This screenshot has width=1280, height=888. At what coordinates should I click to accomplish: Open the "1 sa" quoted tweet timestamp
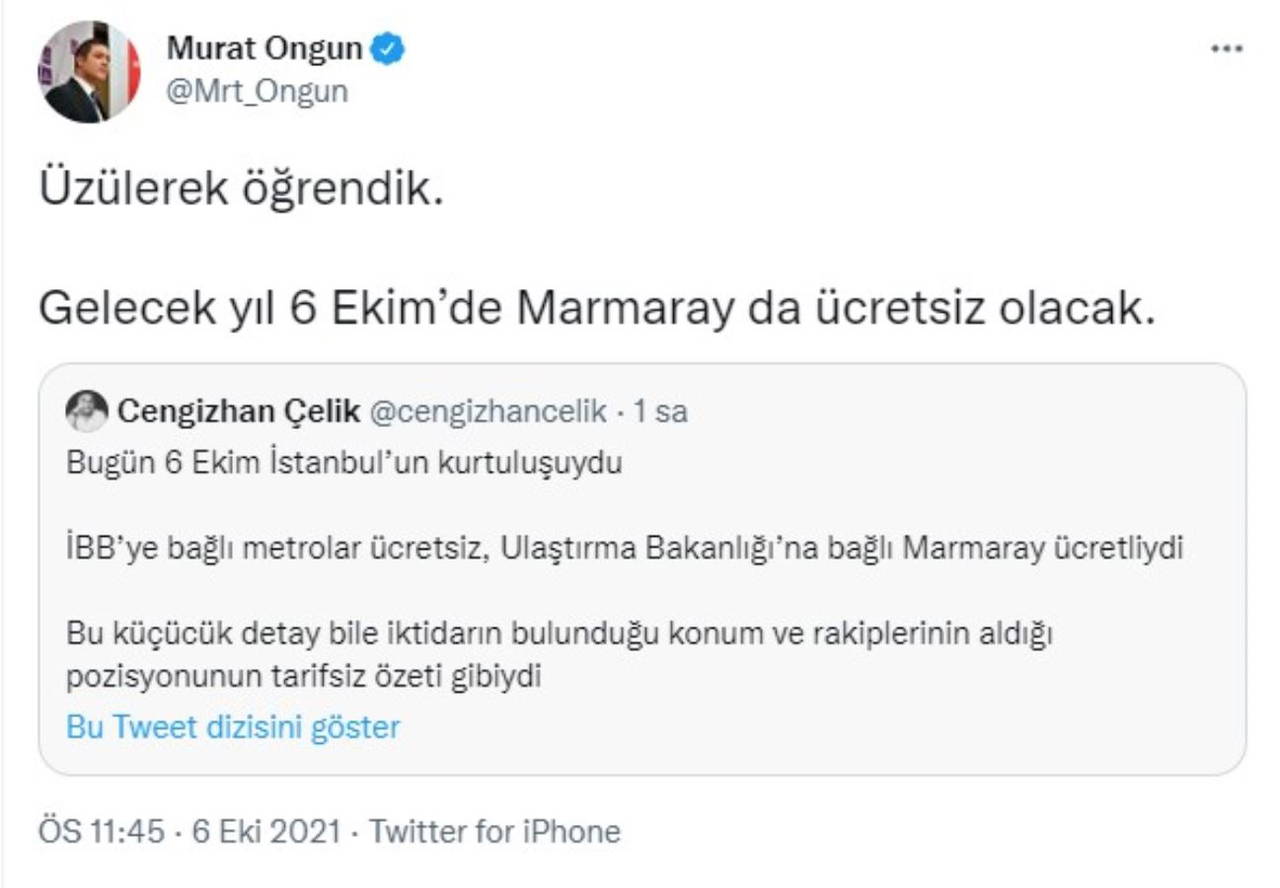[x=663, y=412]
